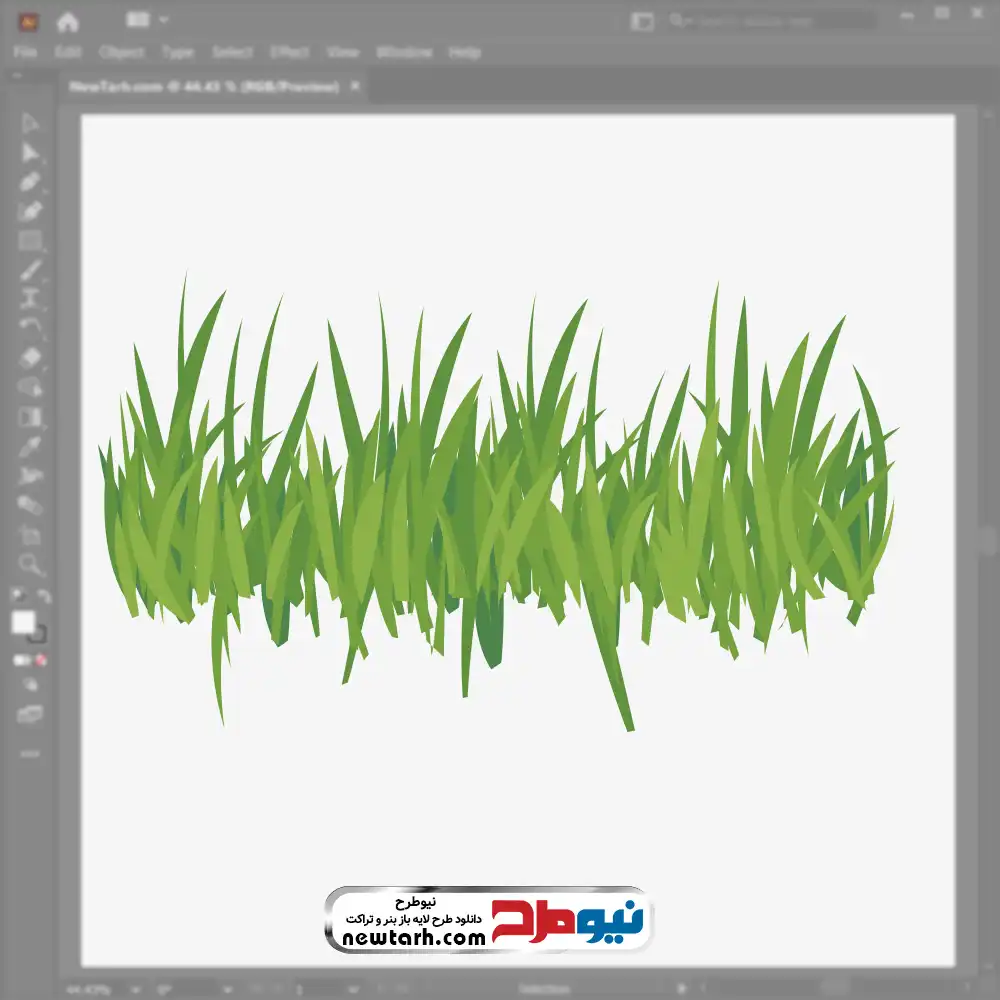Select the Paintbrush line tool
Screen dimensions: 1000x1000
point(30,270)
